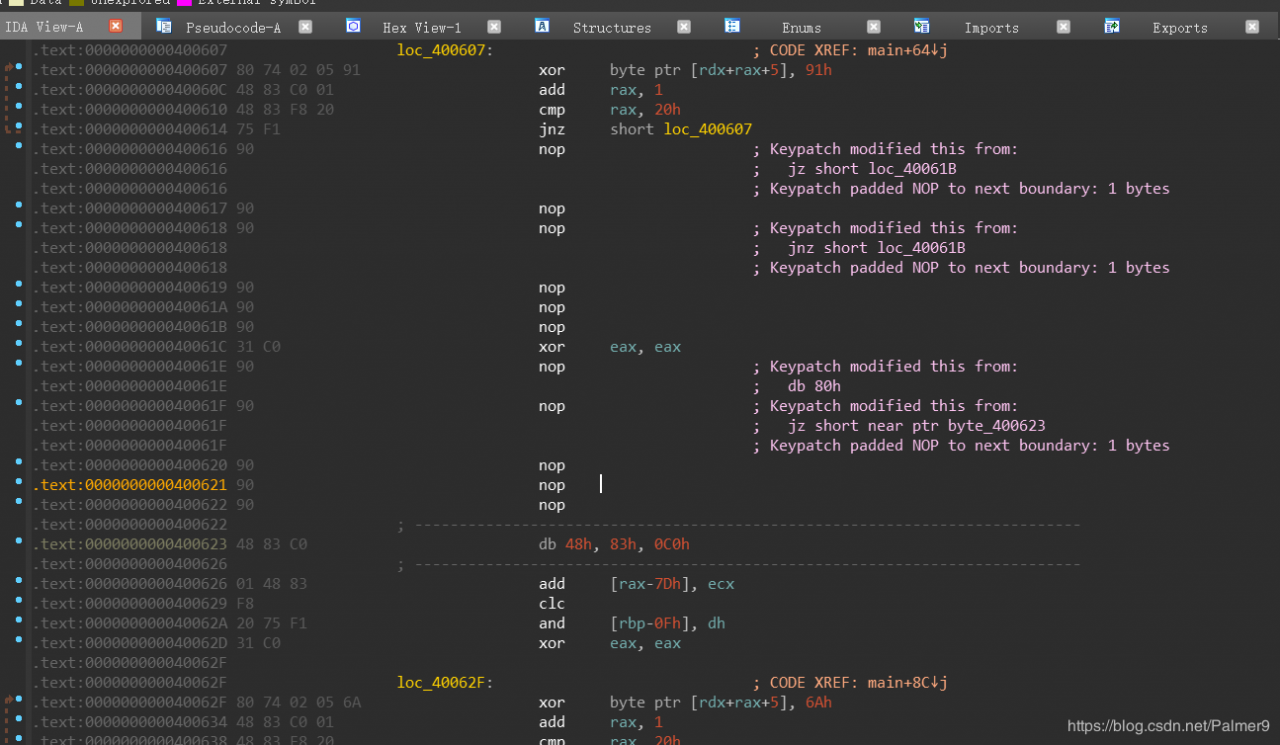
Task: Switch to the Enums tab
Action: (x=801, y=27)
